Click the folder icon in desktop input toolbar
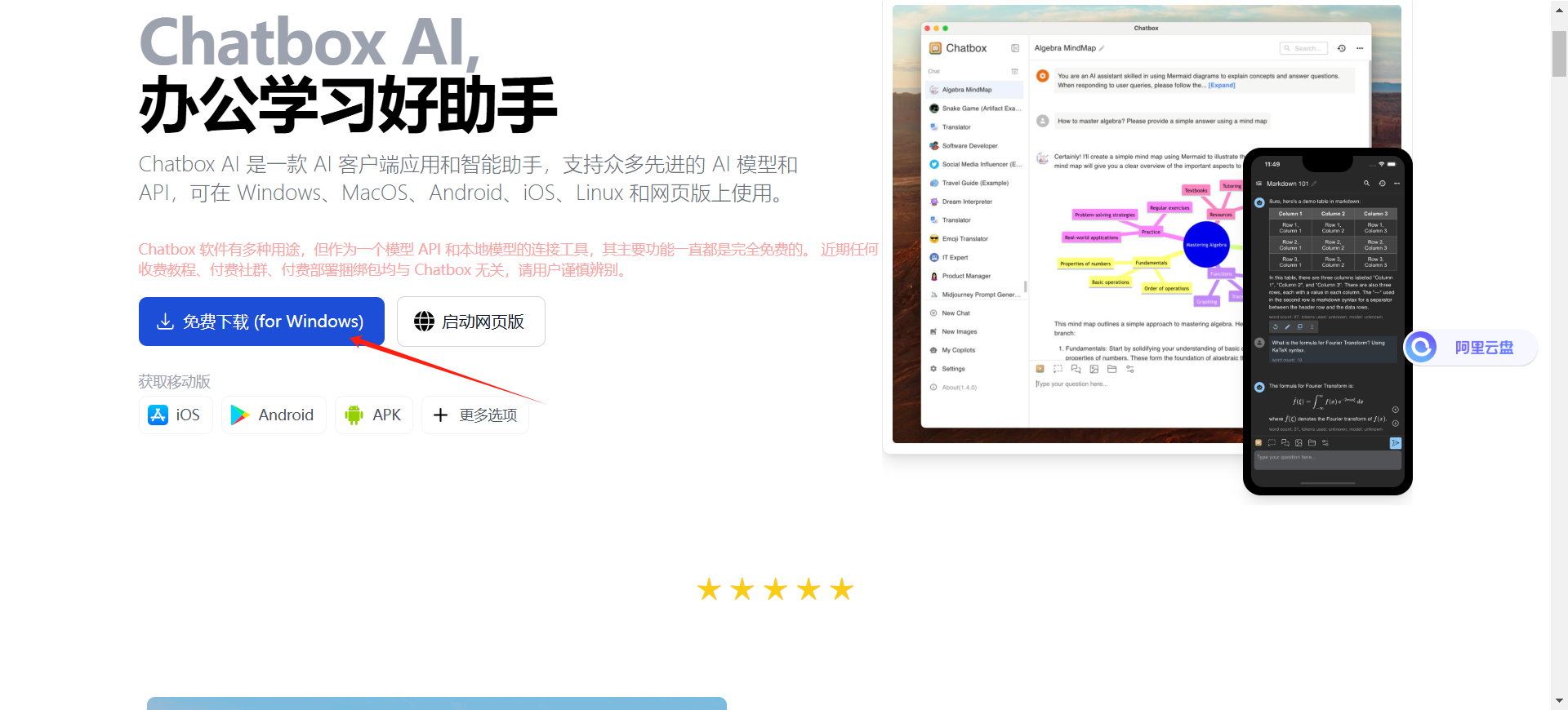The image size is (1568, 710). coord(1112,370)
